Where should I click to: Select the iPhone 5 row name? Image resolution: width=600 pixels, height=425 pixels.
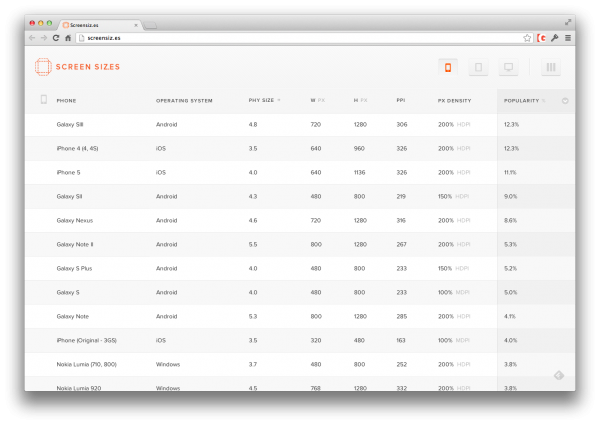click(68, 173)
